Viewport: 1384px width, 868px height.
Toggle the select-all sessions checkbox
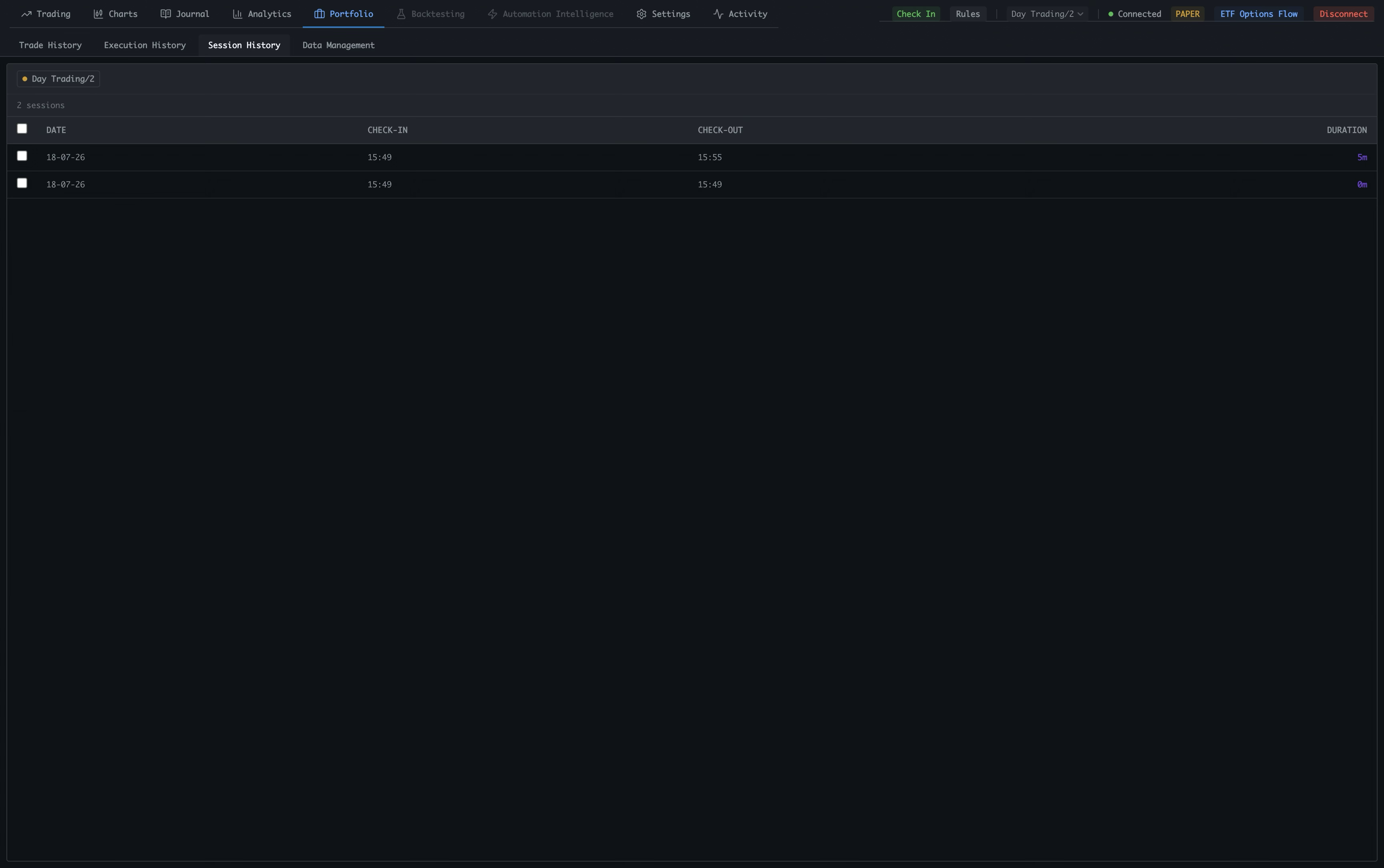[x=22, y=129]
